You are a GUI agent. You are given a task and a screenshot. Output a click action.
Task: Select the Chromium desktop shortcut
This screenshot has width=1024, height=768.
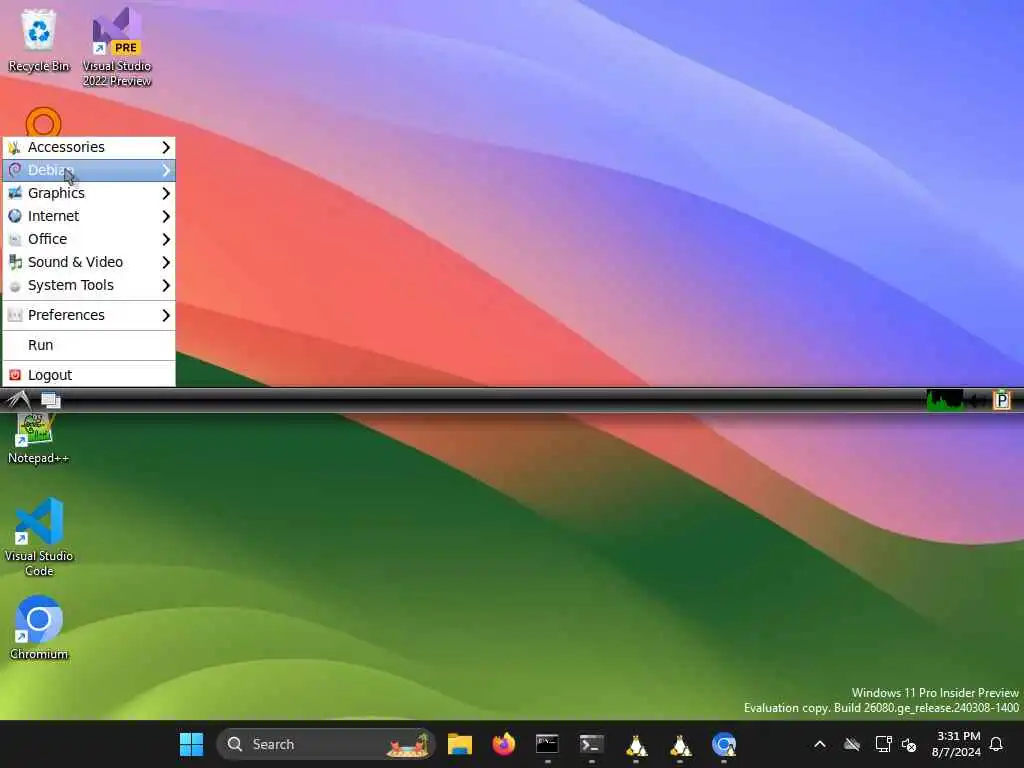(x=39, y=628)
